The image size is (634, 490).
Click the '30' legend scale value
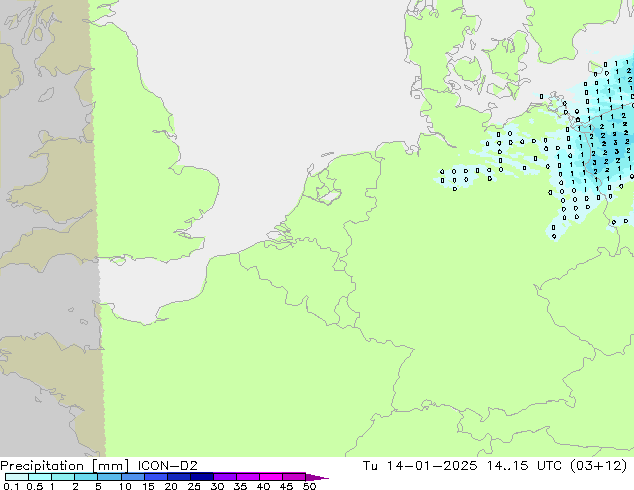(217, 486)
